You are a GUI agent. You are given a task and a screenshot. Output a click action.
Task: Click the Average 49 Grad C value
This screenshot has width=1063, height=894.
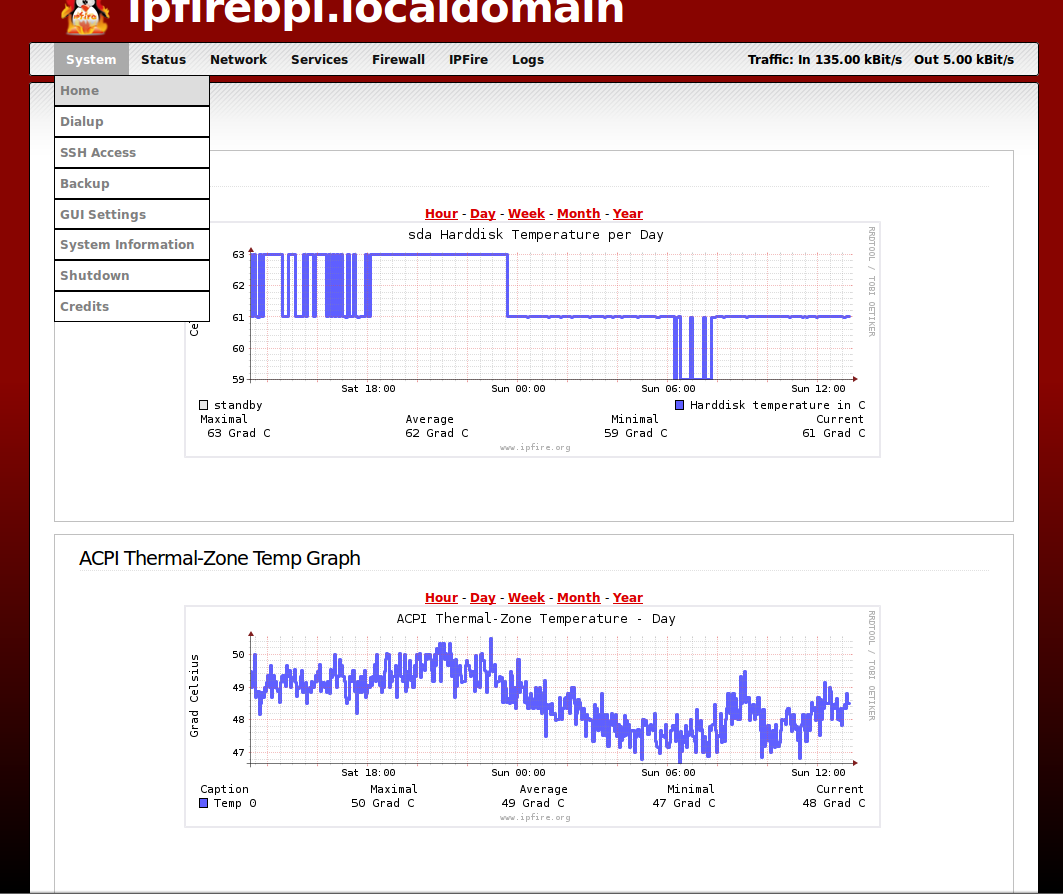click(533, 803)
